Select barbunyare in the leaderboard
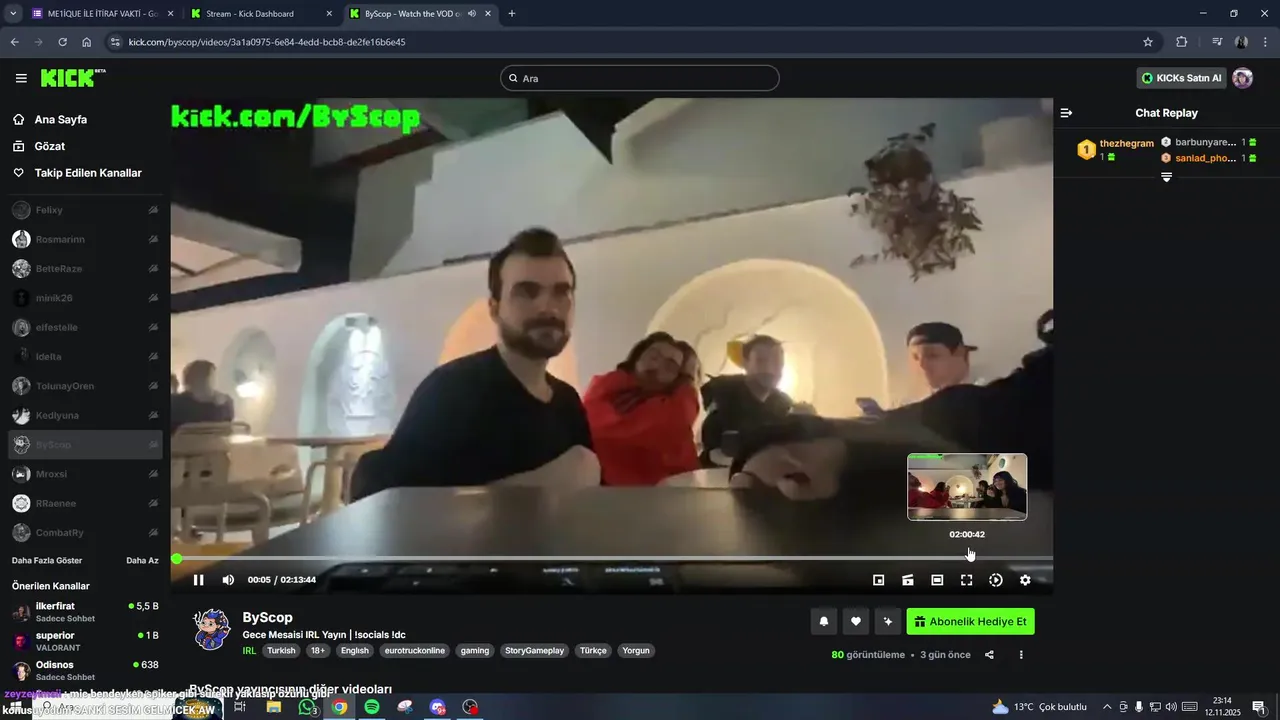The width and height of the screenshot is (1280, 720). tap(1205, 142)
